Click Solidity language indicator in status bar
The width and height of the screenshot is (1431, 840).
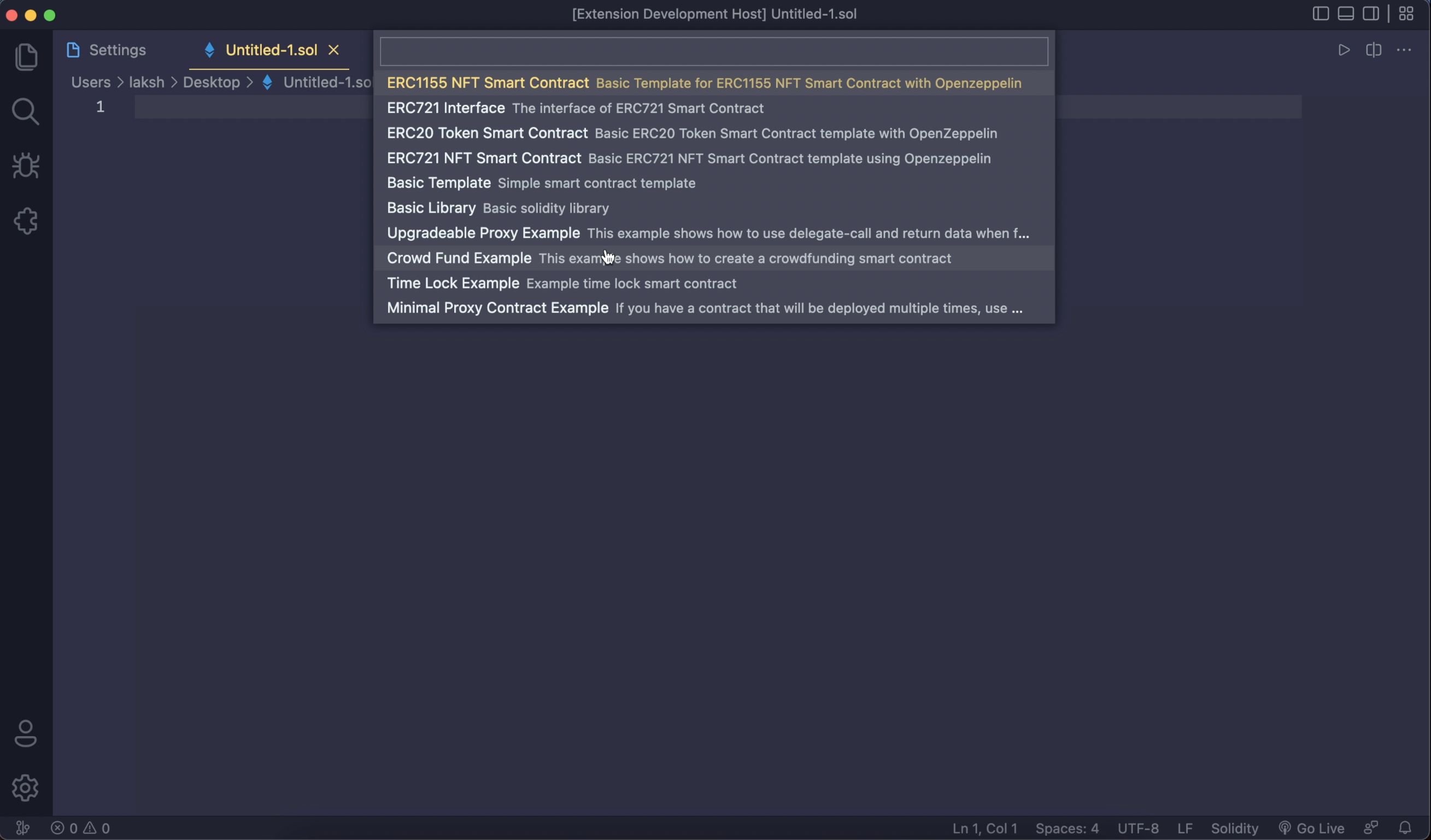(x=1234, y=827)
